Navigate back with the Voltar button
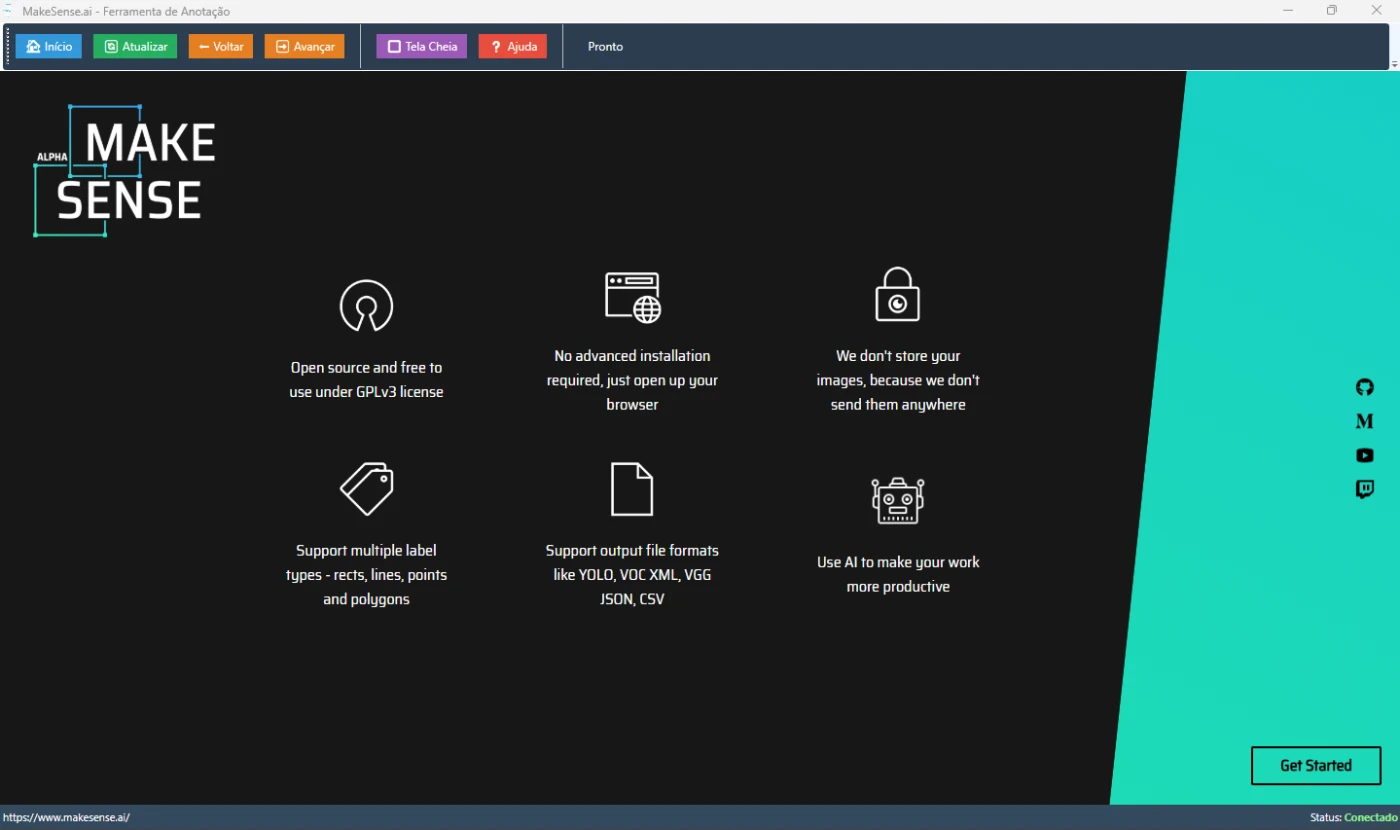 221,47
